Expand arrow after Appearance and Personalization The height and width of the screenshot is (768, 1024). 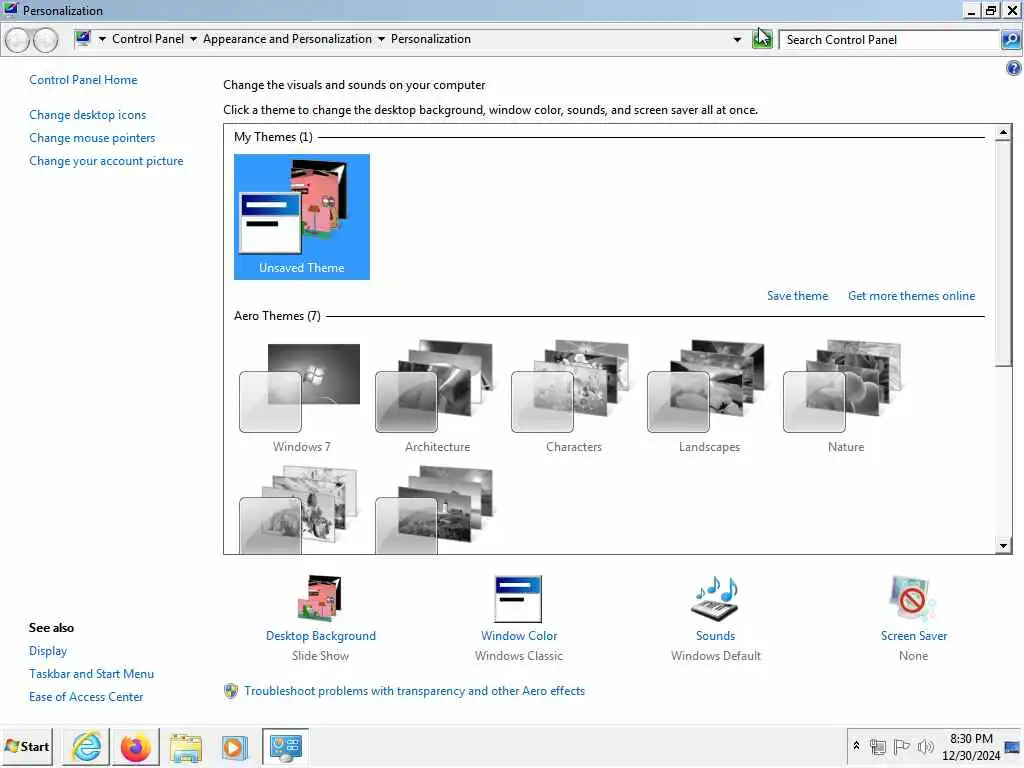381,39
